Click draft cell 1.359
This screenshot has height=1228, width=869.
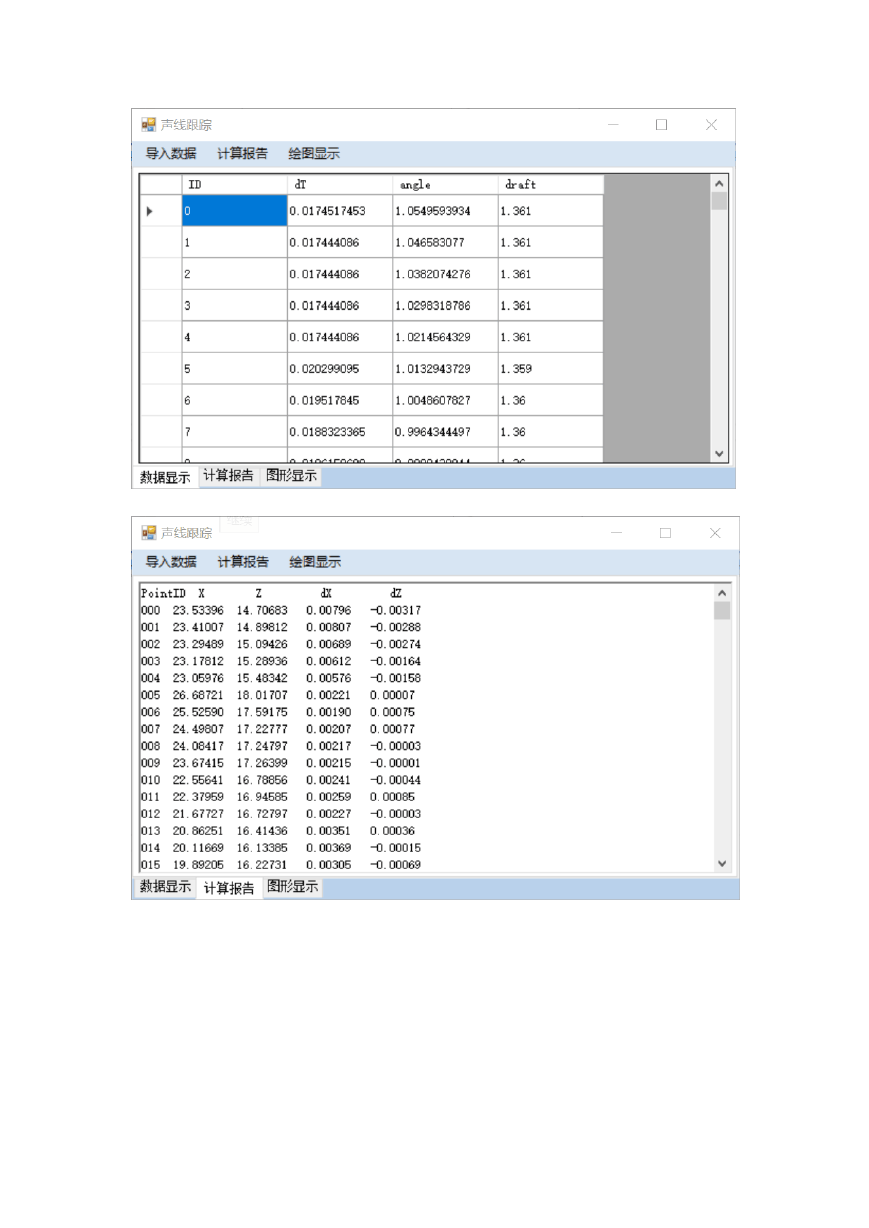pyautogui.click(x=551, y=369)
